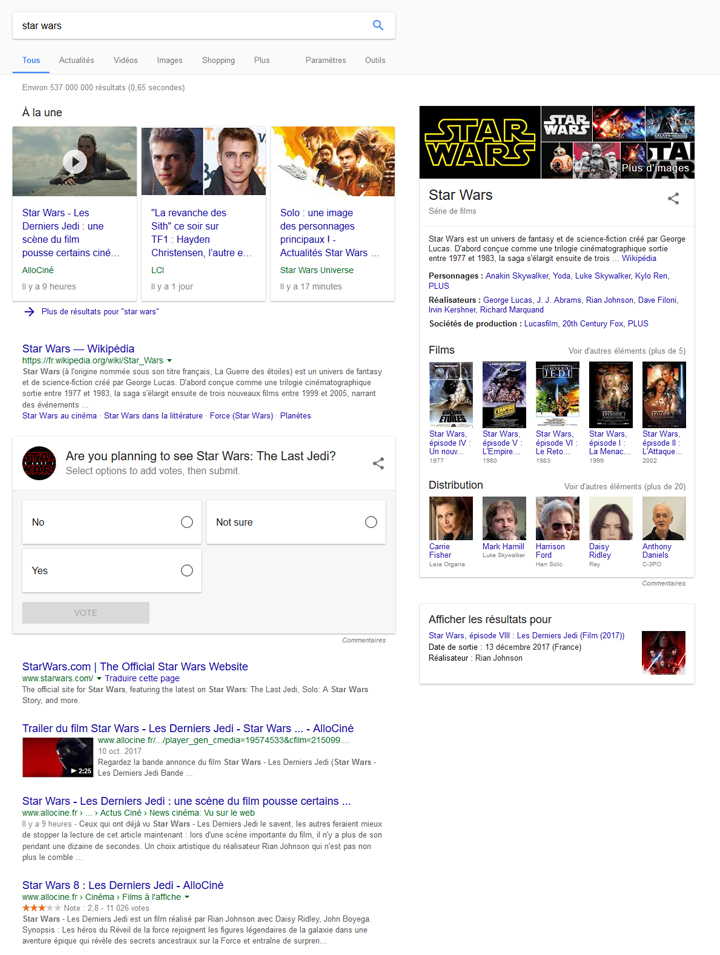
Task: Switch to the Images tab
Action: tap(169, 60)
